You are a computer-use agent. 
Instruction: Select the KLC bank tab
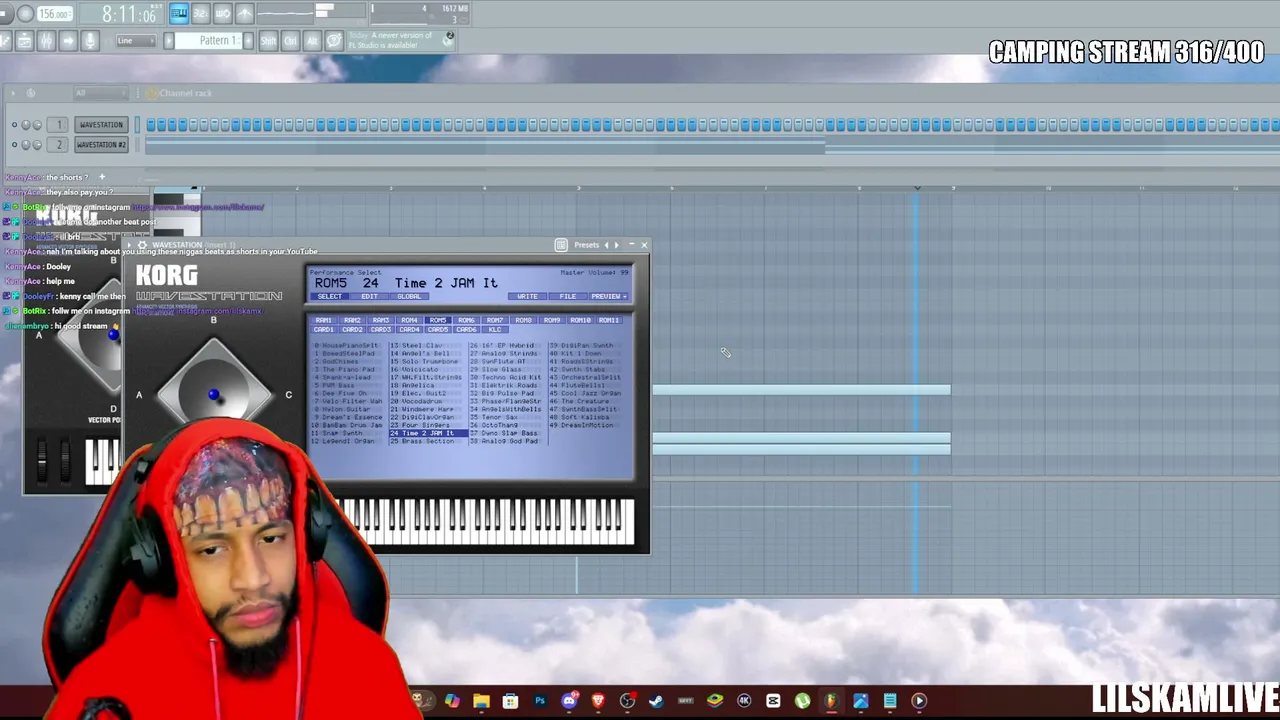tap(494, 330)
